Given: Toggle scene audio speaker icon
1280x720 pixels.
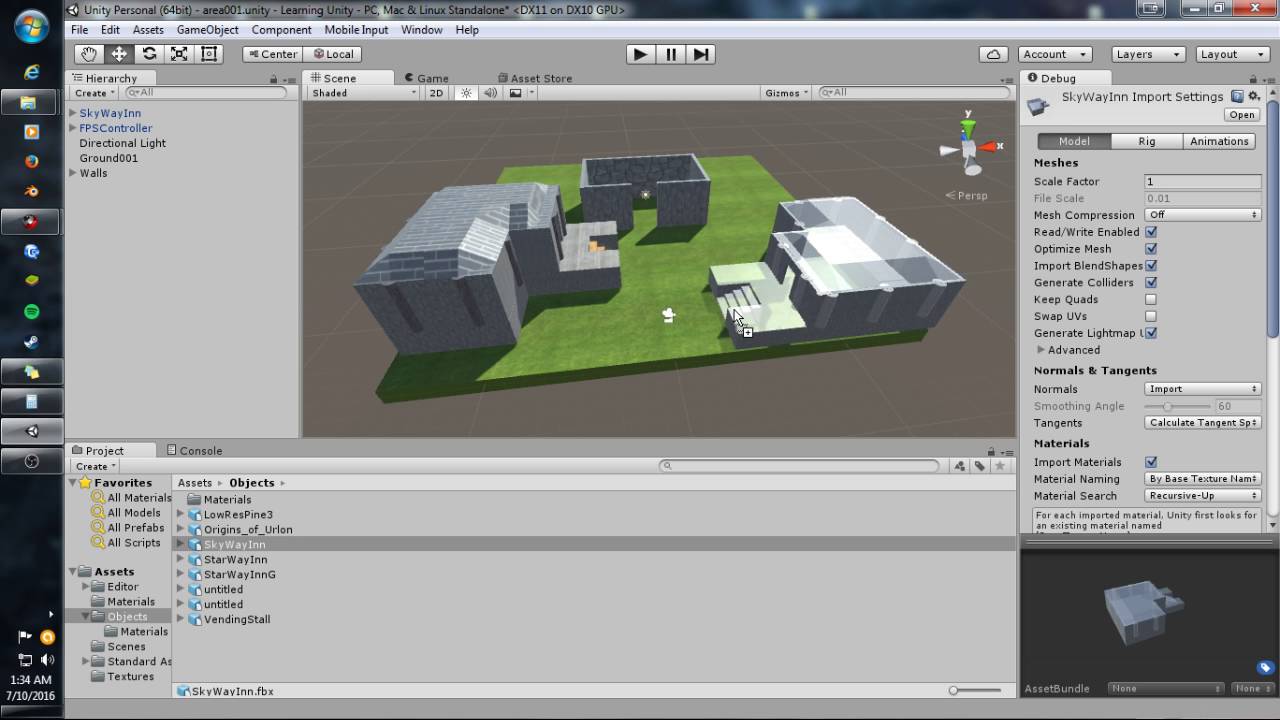Looking at the screenshot, I should [x=491, y=93].
